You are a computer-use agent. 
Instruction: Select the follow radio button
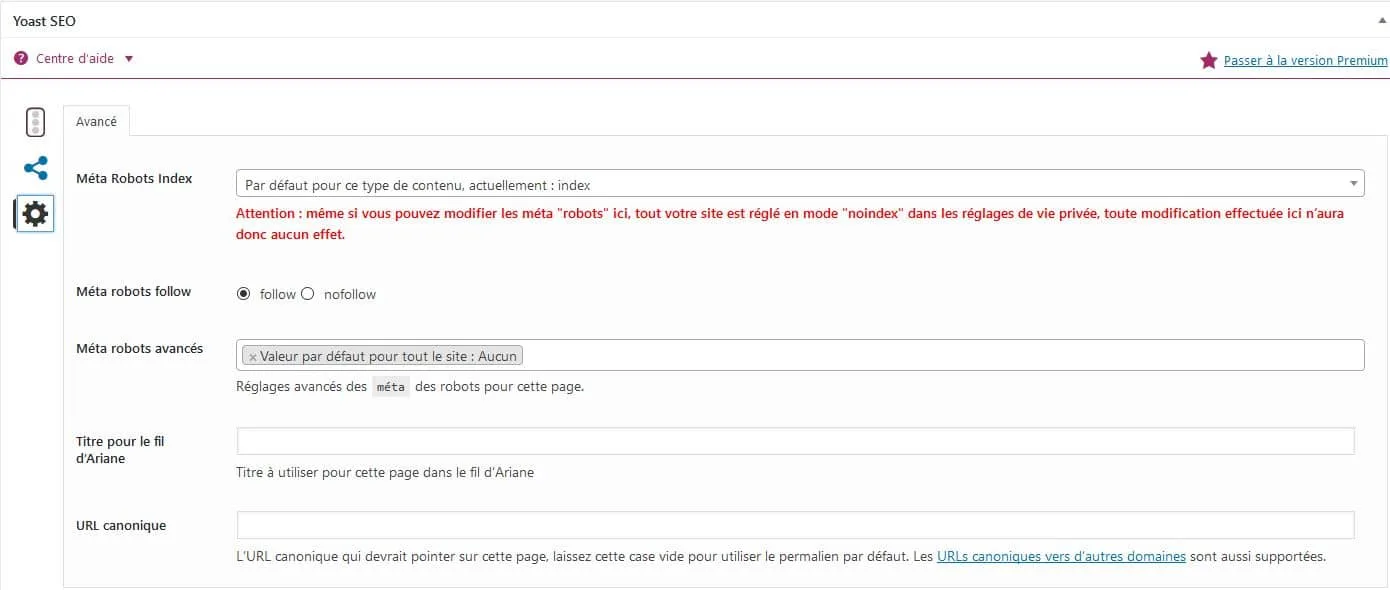(x=244, y=294)
